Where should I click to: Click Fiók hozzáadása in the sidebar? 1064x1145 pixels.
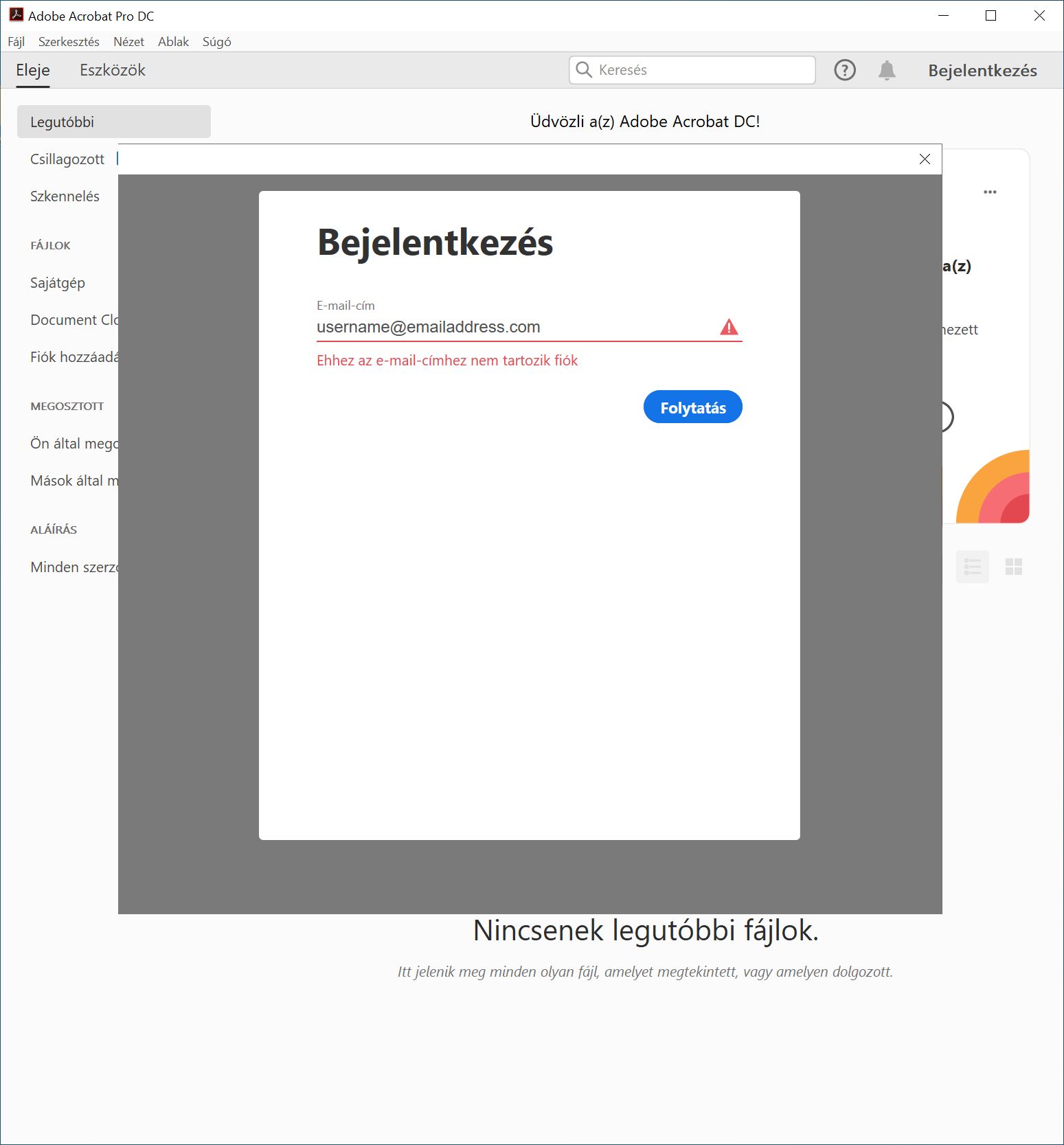coord(74,357)
